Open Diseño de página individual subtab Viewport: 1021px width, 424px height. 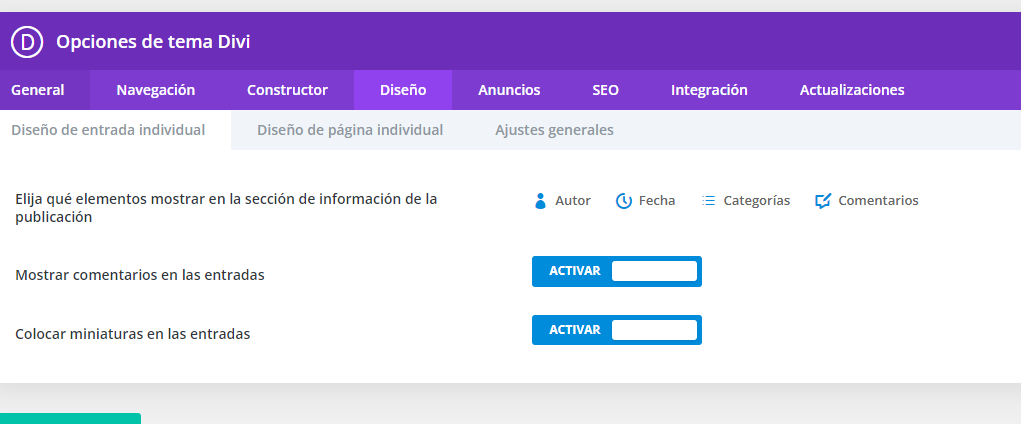pyautogui.click(x=350, y=130)
